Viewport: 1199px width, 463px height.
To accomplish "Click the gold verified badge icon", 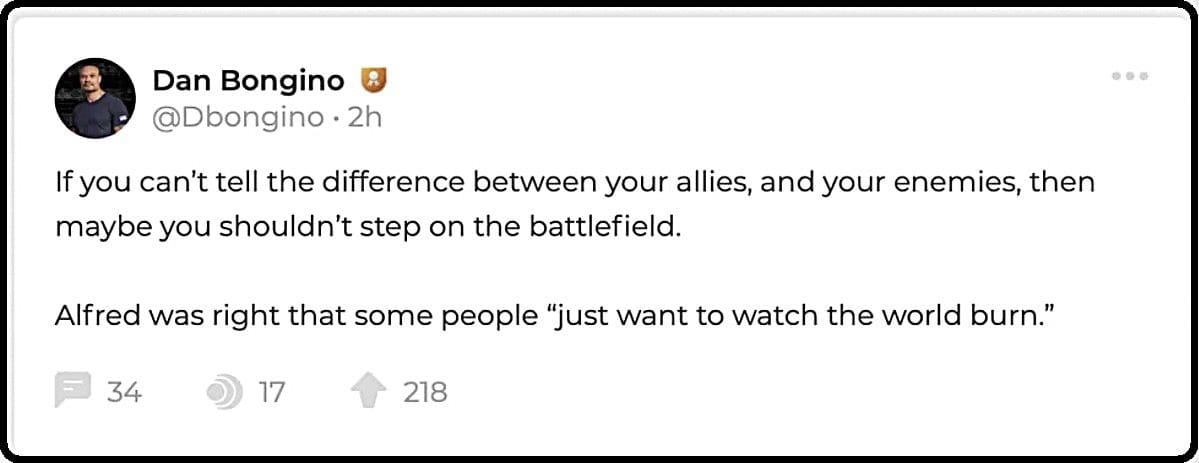I will coord(373,80).
